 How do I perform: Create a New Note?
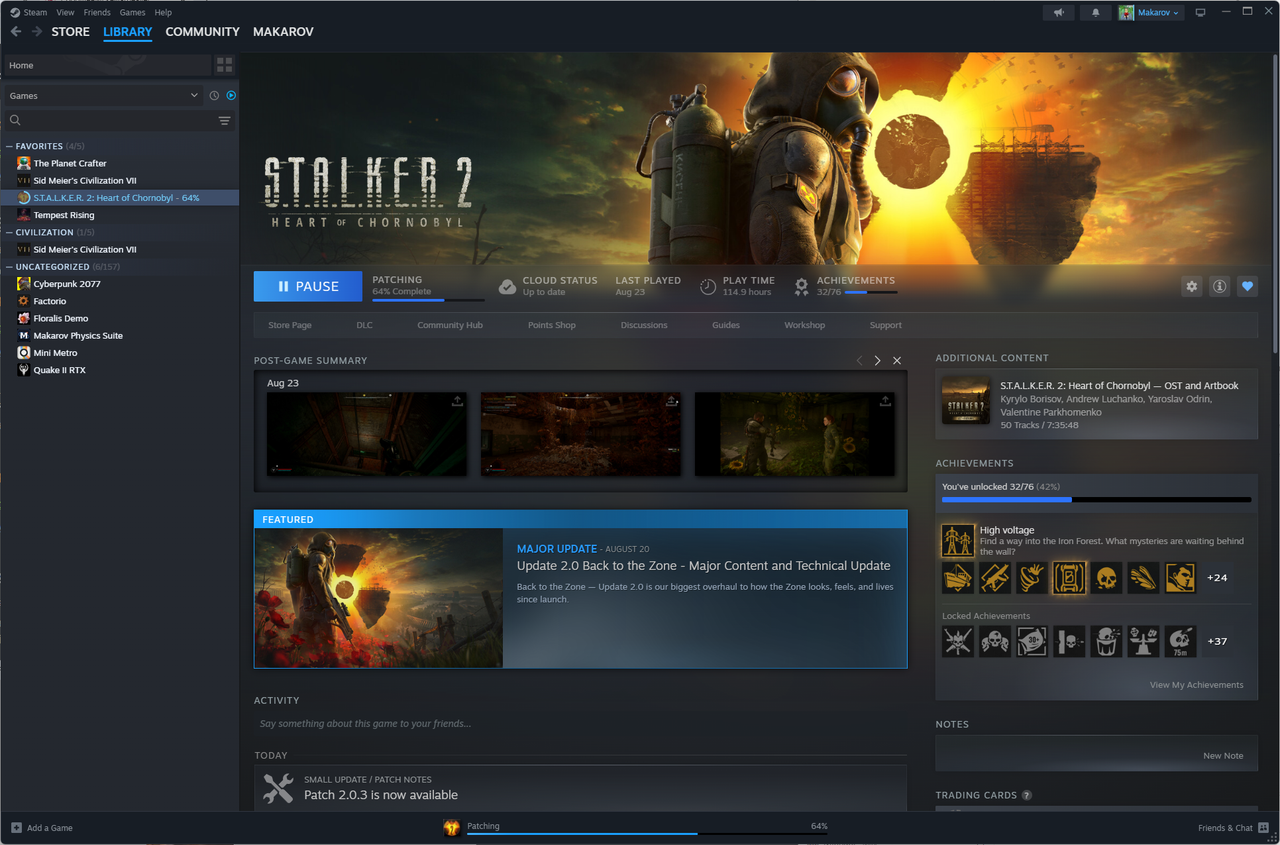[1223, 756]
